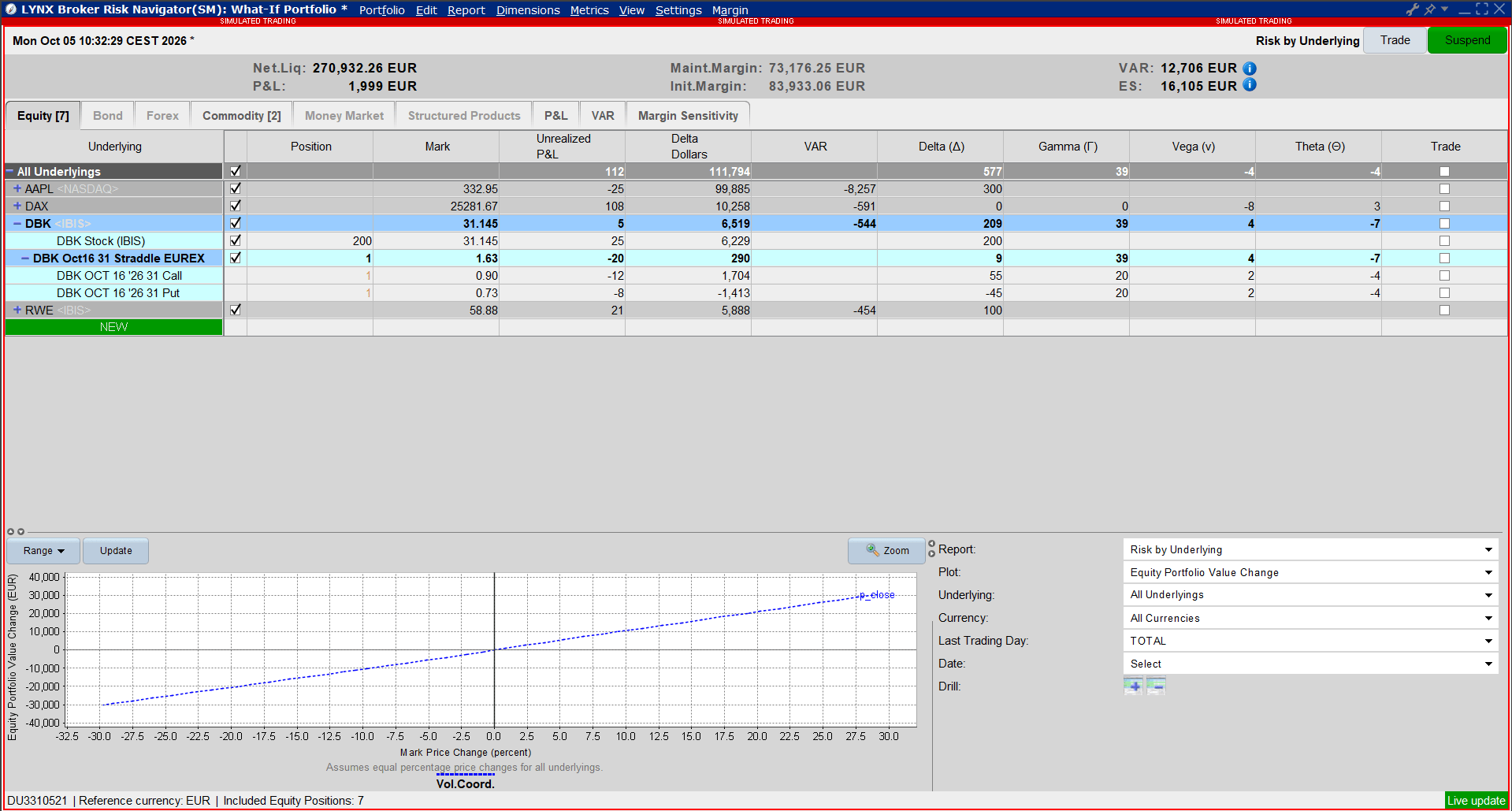Click the Trade button
Image resolution: width=1512 pixels, height=811 pixels.
pyautogui.click(x=1395, y=40)
